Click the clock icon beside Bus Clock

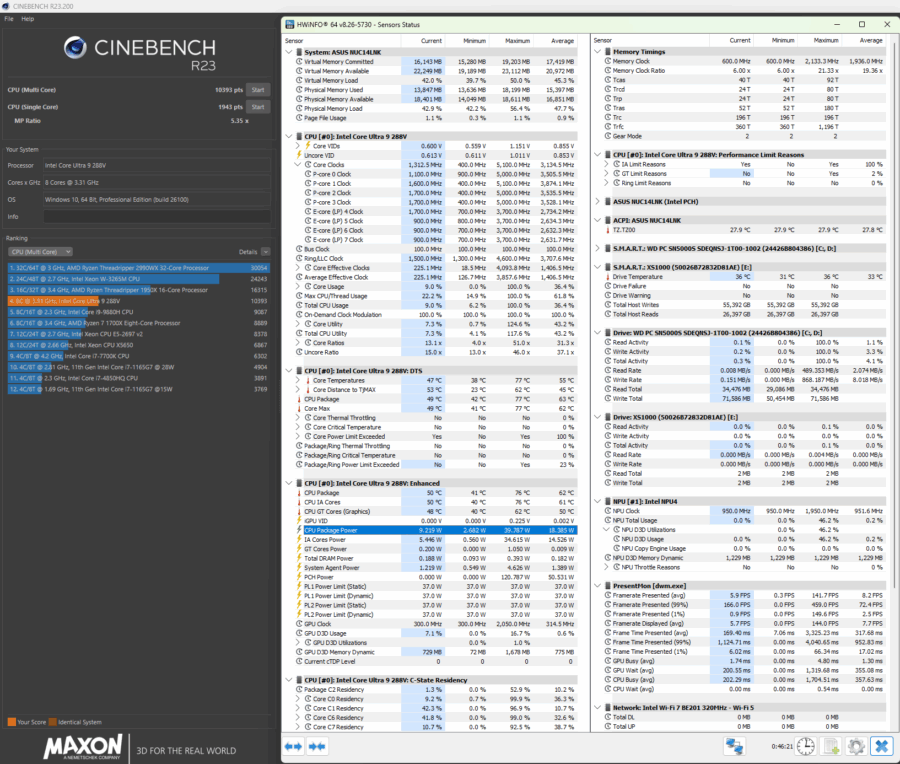point(299,249)
